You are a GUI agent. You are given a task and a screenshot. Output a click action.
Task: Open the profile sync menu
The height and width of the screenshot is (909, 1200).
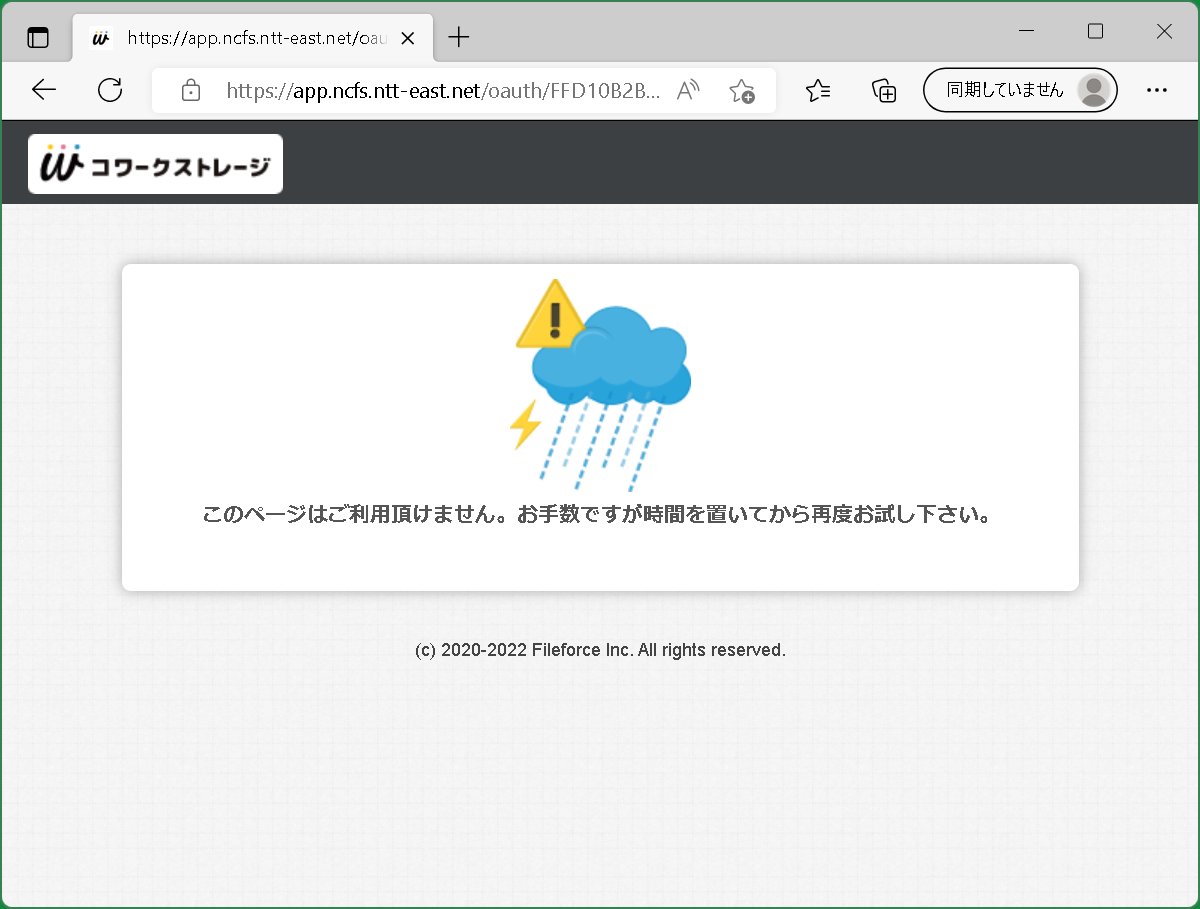coord(1093,89)
